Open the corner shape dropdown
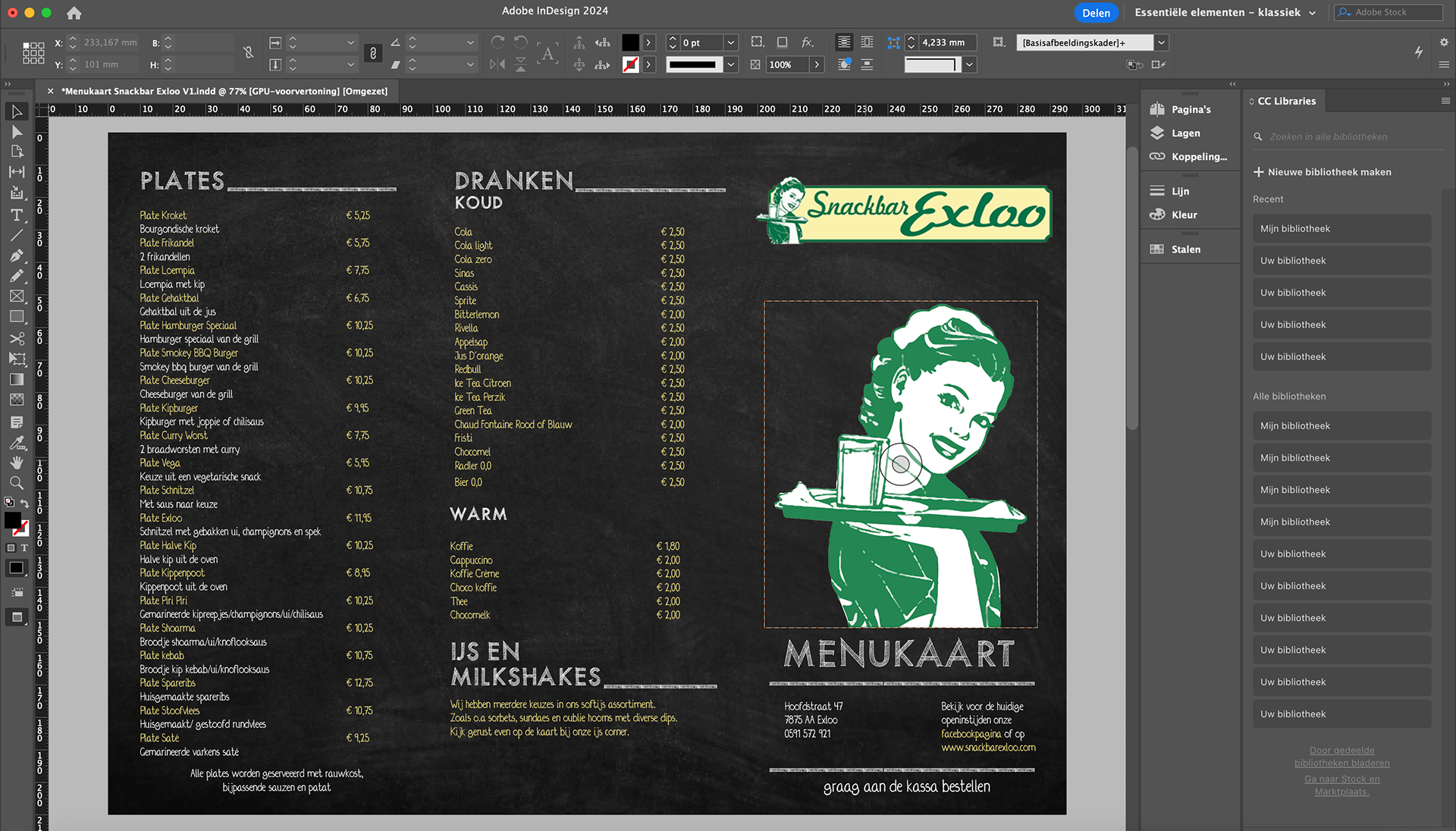Image resolution: width=1456 pixels, height=831 pixels. tap(969, 65)
